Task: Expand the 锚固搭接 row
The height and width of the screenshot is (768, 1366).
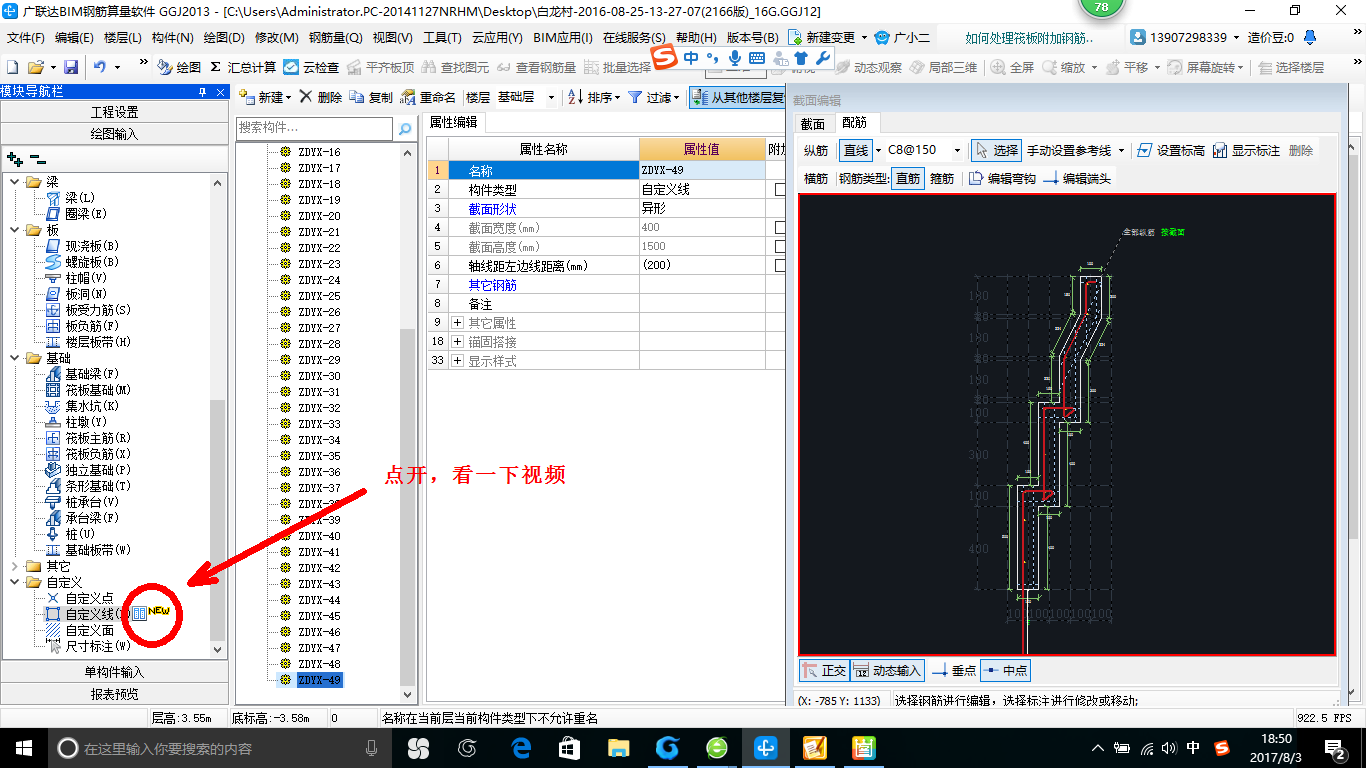Action: click(458, 342)
